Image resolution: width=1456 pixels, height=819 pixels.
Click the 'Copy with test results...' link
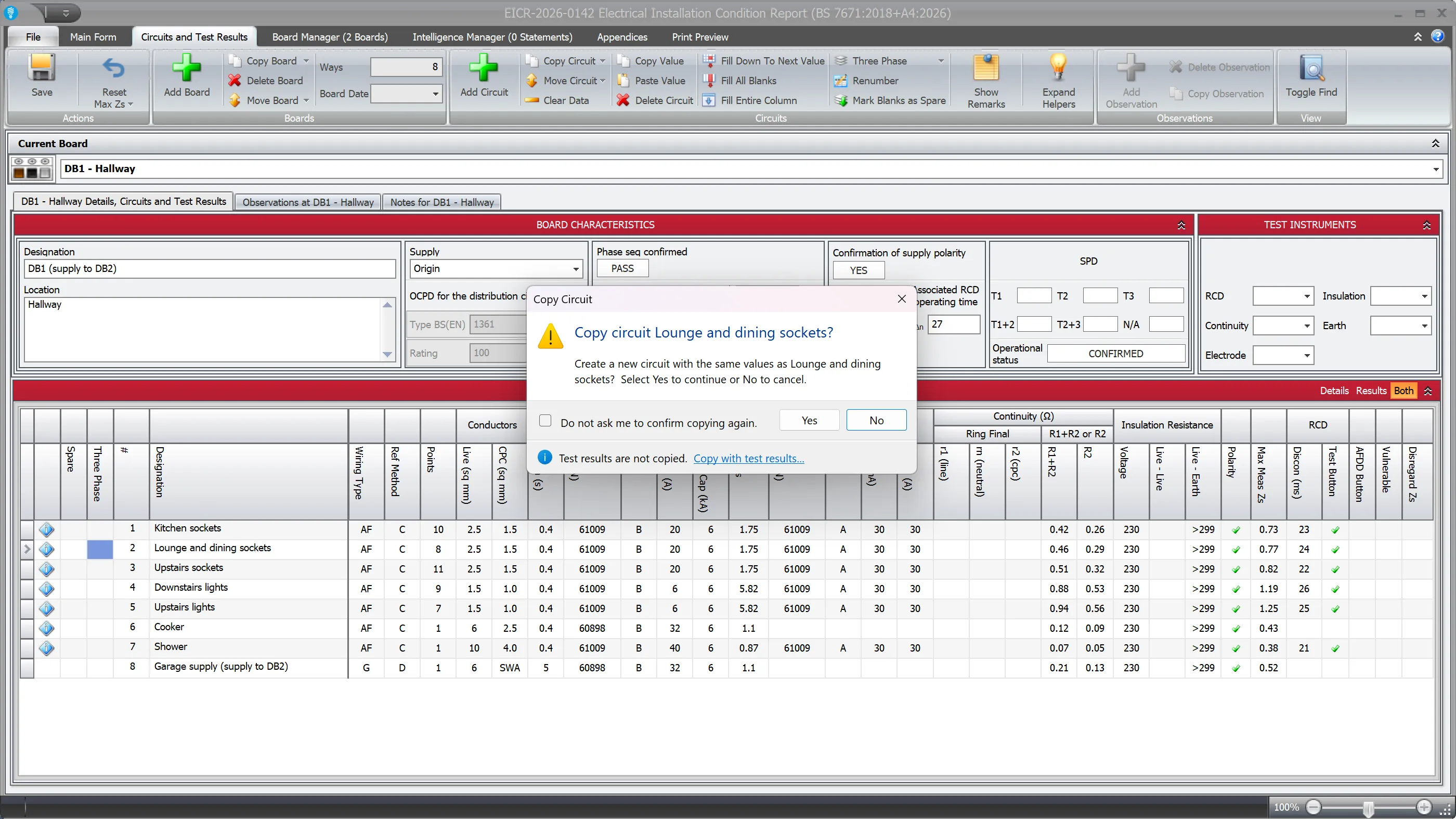coord(748,459)
